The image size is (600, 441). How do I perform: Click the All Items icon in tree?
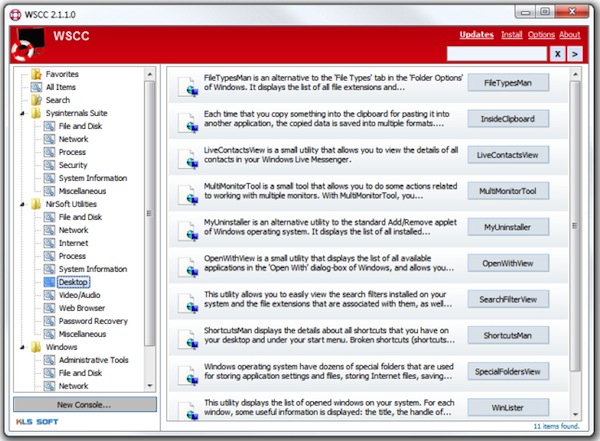[36, 87]
